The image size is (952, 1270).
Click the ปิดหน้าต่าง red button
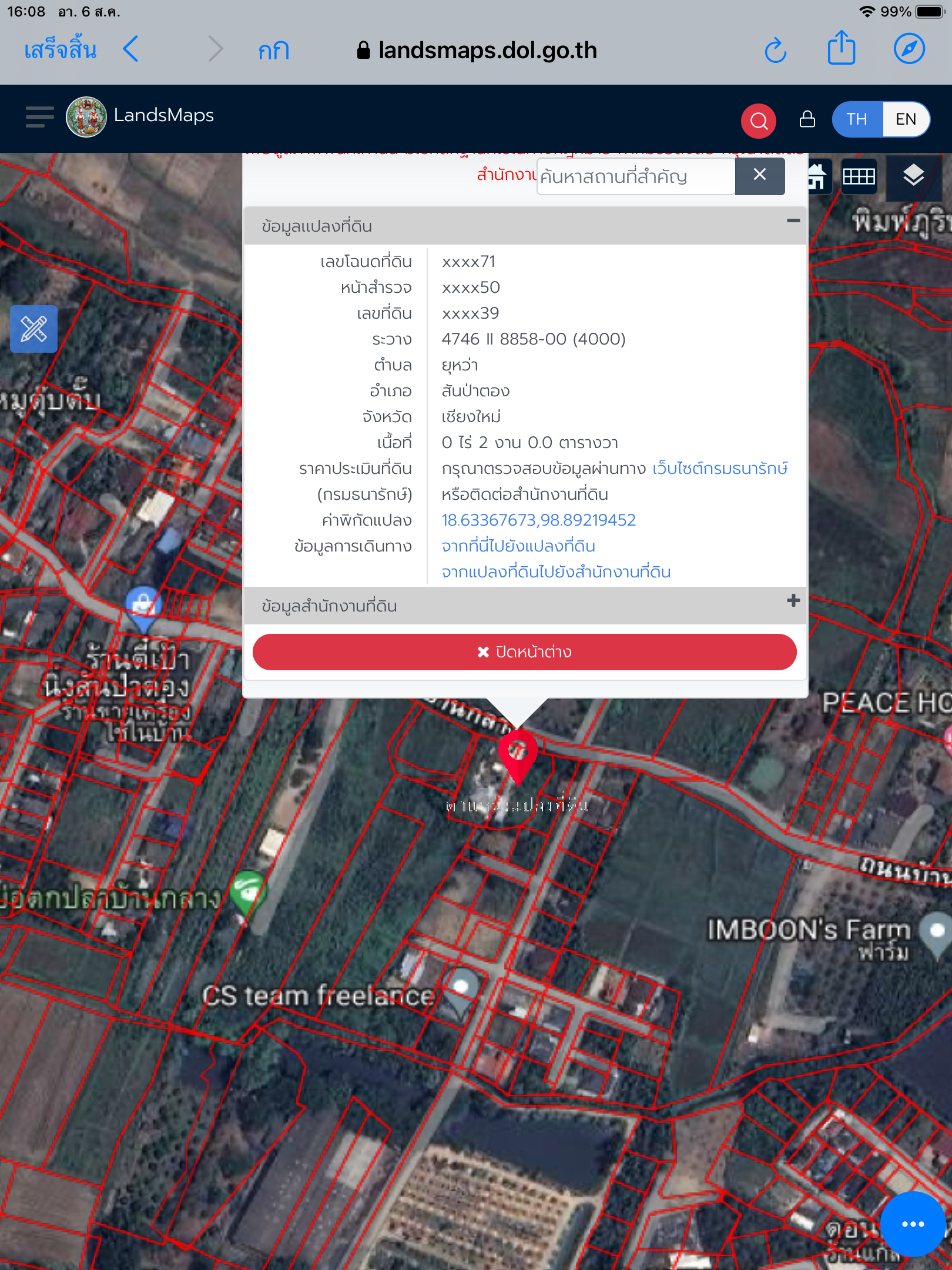524,651
